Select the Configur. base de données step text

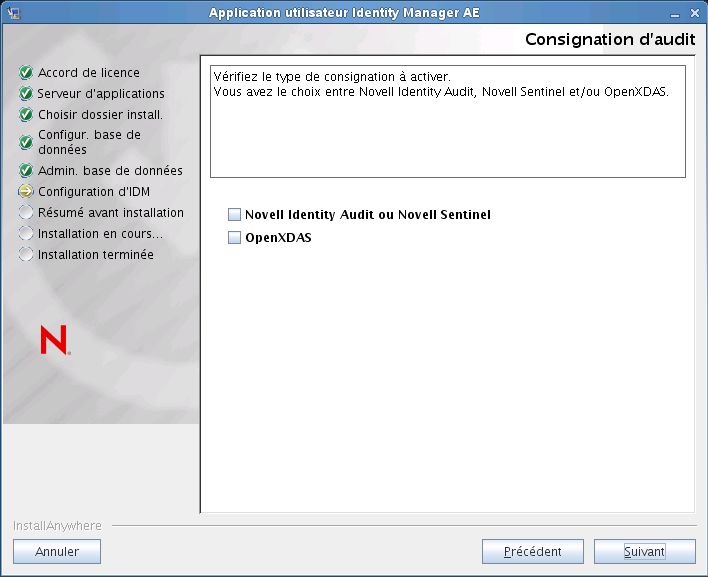(x=89, y=142)
